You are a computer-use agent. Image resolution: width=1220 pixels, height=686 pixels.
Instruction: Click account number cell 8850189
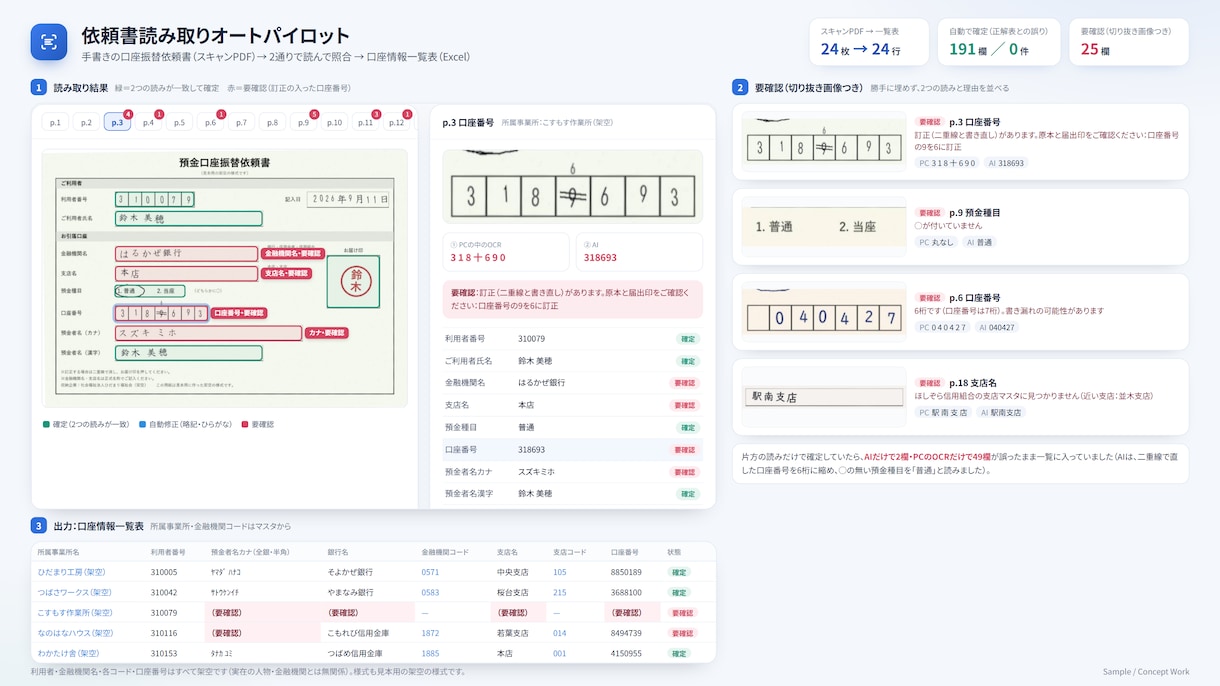(x=626, y=572)
